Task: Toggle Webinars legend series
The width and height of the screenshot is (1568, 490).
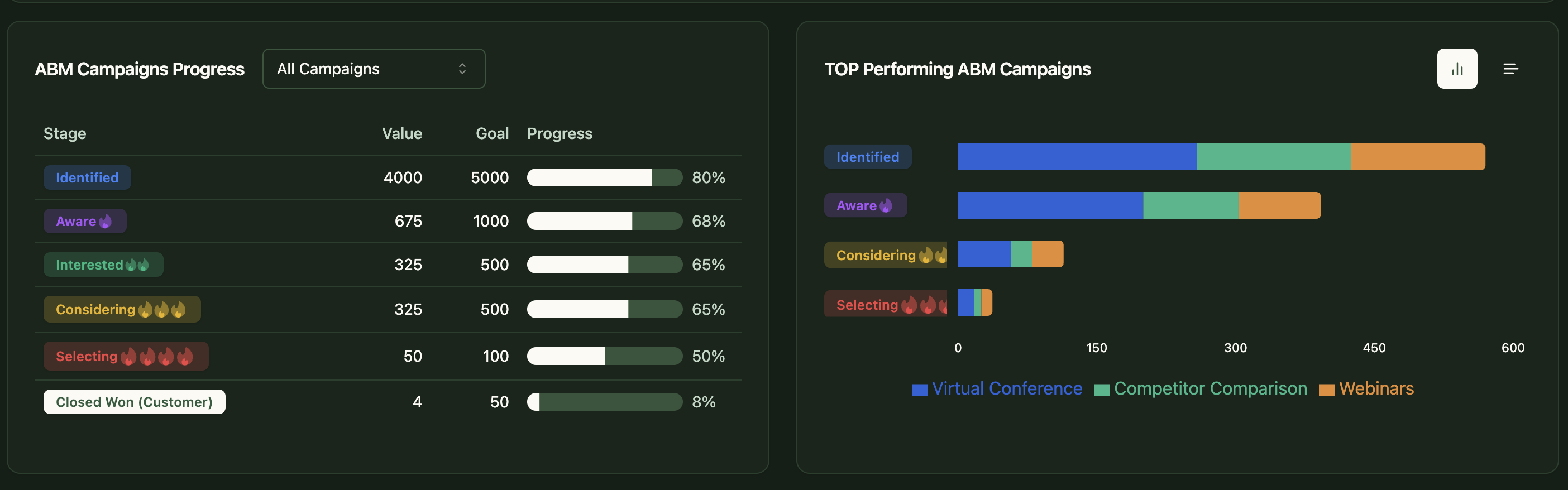Action: (1366, 388)
